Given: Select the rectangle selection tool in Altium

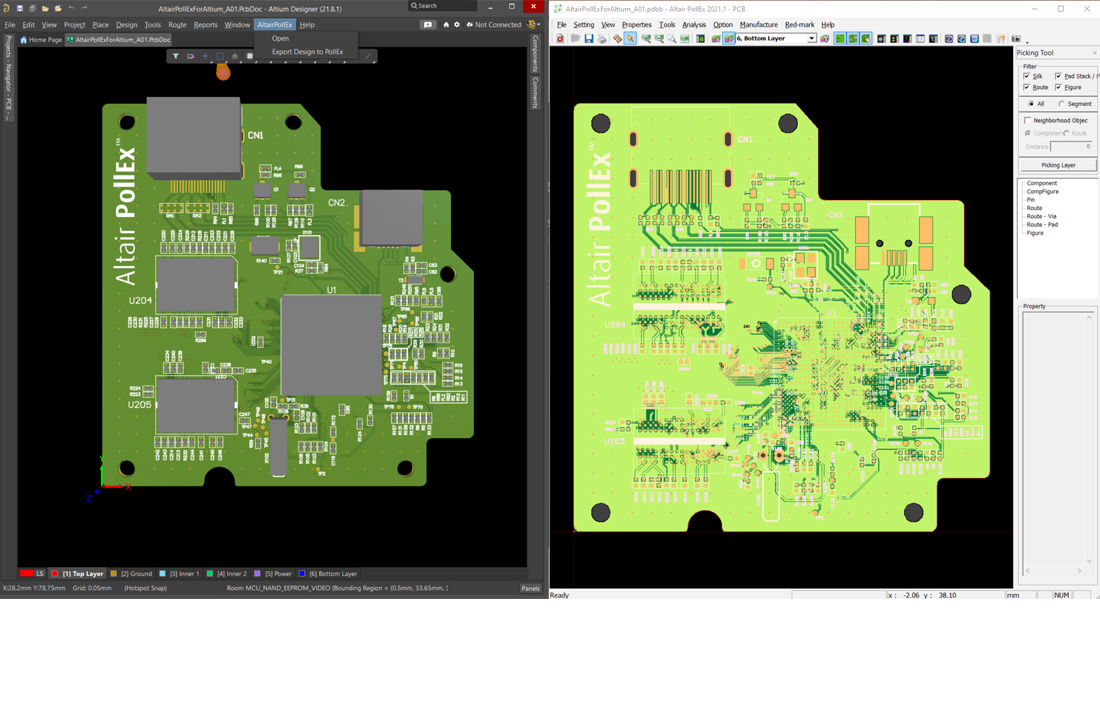Looking at the screenshot, I should [x=220, y=56].
